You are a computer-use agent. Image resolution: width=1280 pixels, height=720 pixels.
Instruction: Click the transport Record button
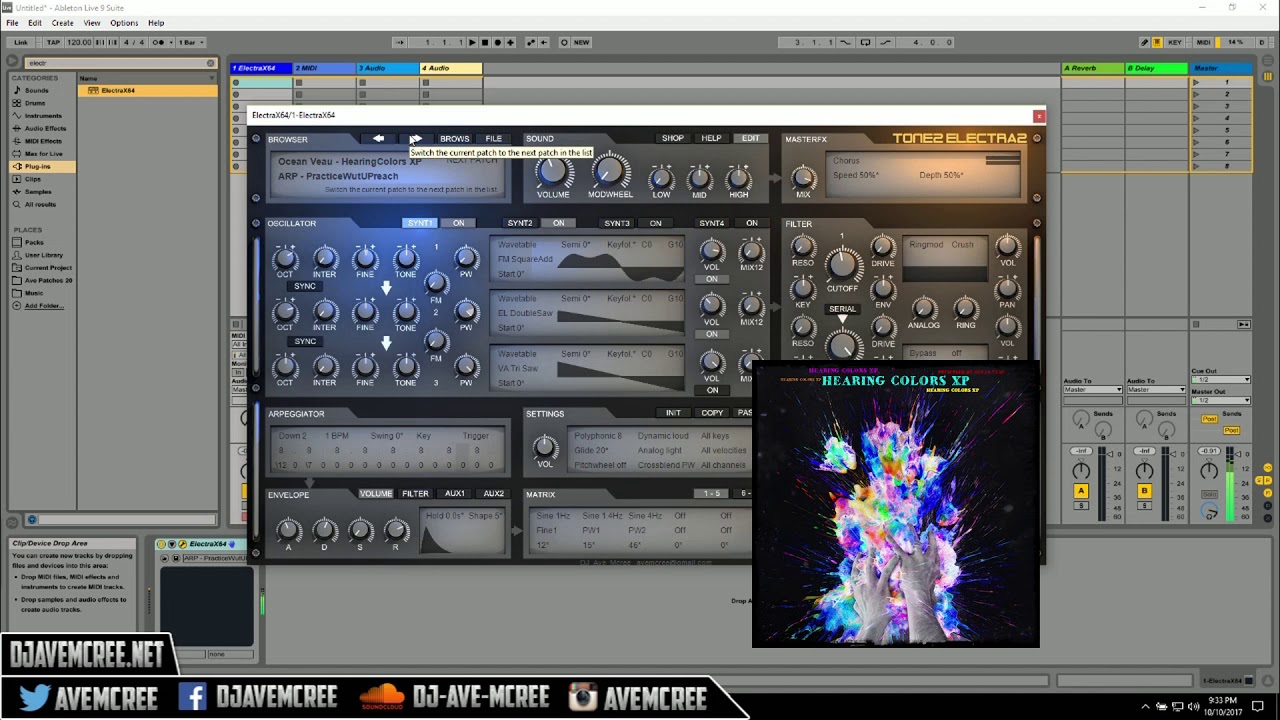coord(497,42)
